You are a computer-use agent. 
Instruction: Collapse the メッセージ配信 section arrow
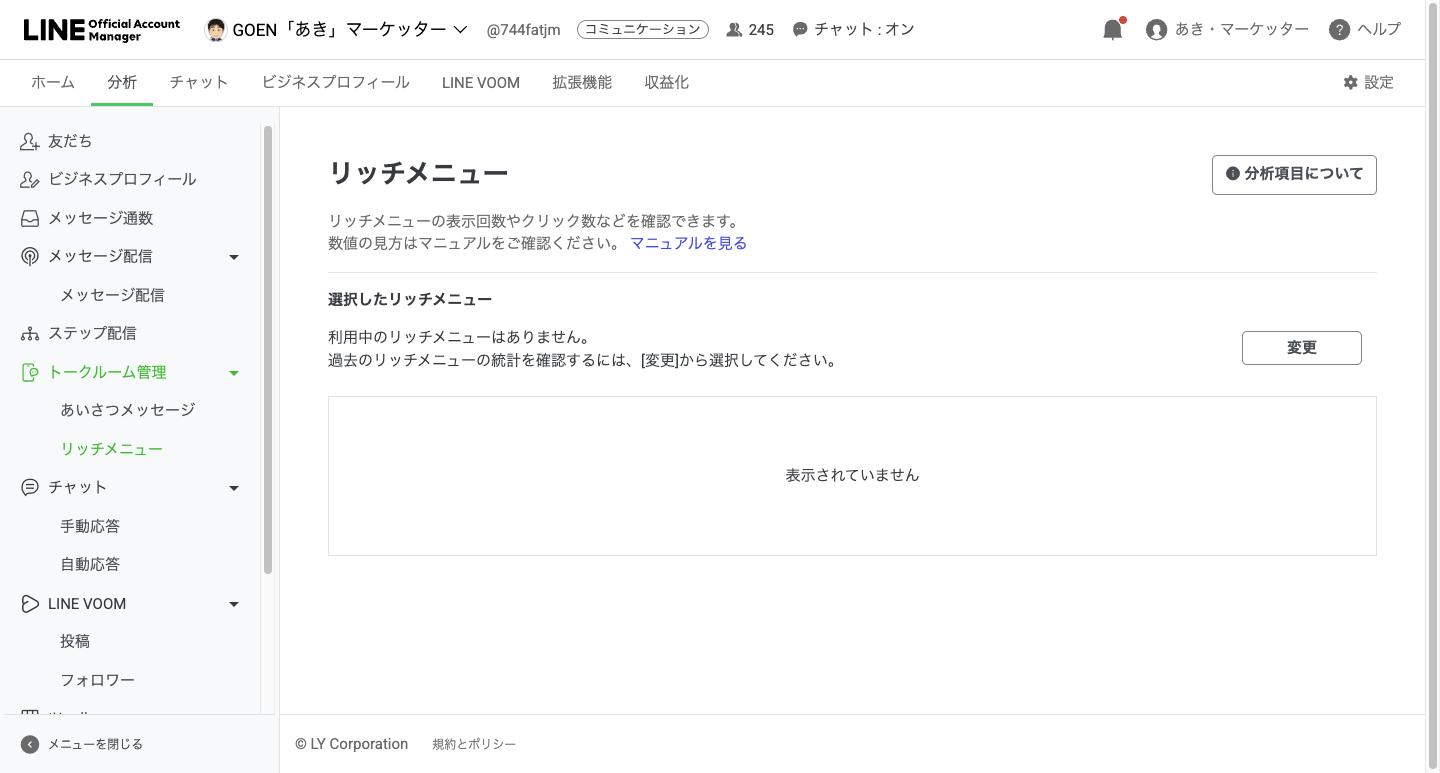click(234, 258)
